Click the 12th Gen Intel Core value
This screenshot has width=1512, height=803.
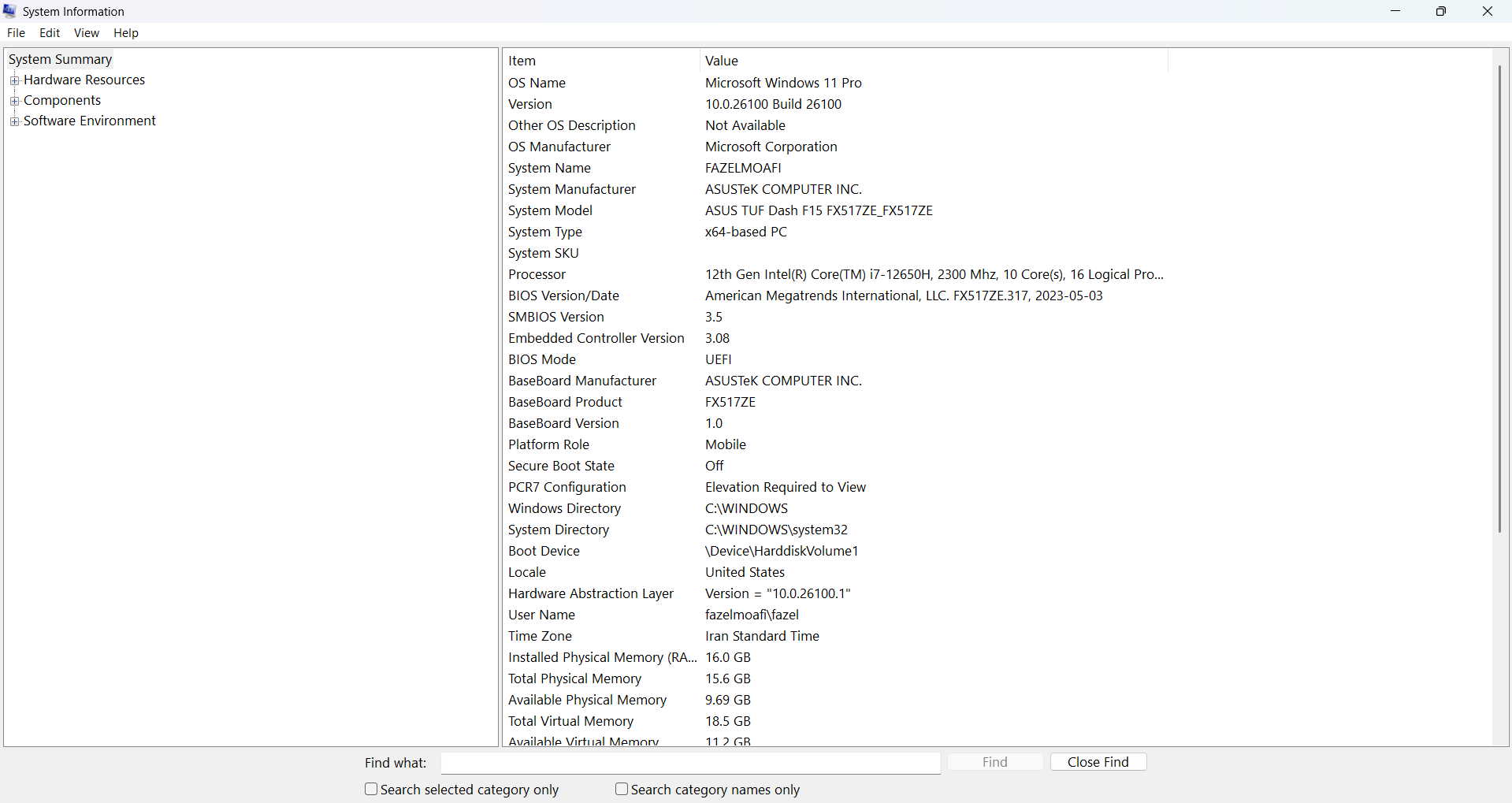pos(934,274)
